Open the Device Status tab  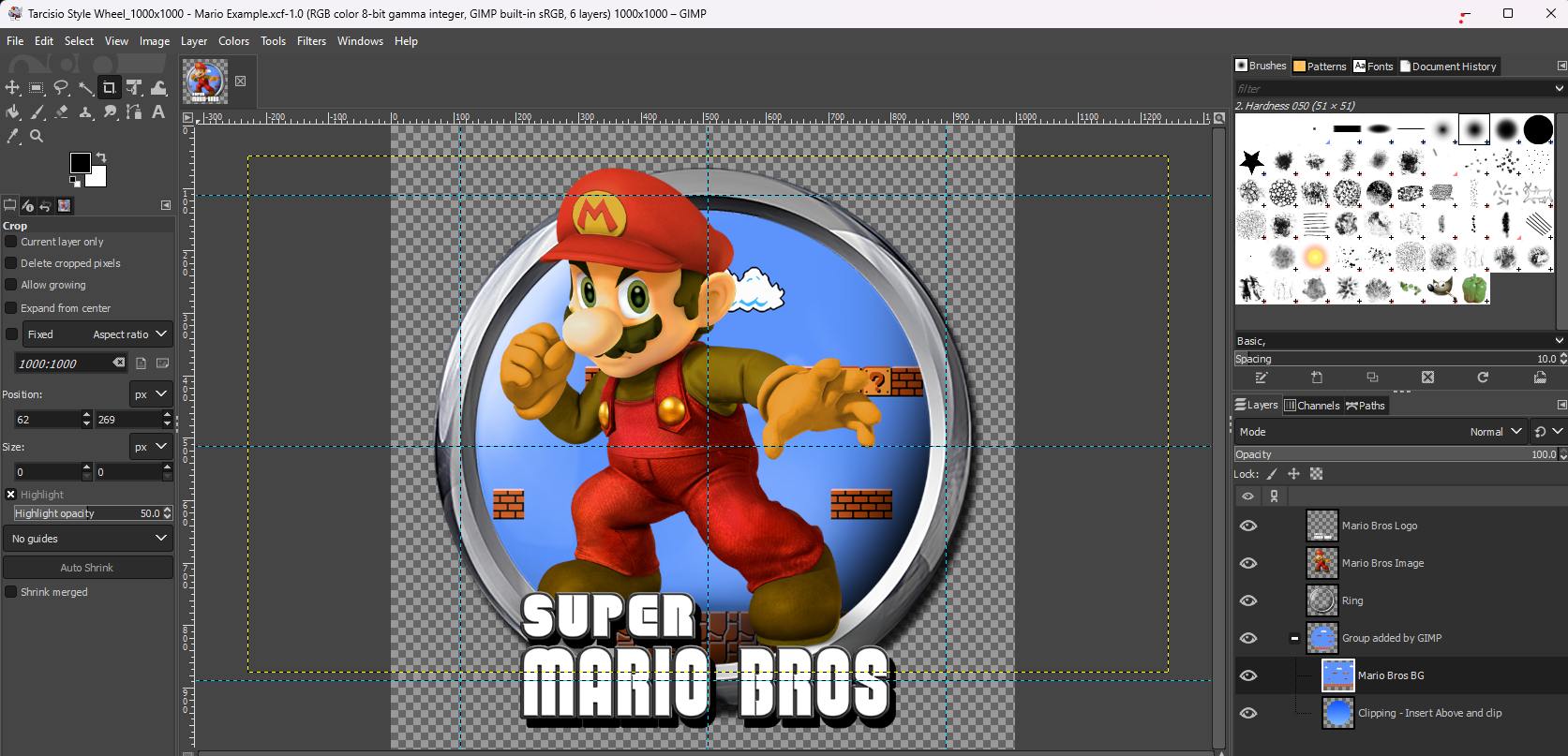coord(28,205)
